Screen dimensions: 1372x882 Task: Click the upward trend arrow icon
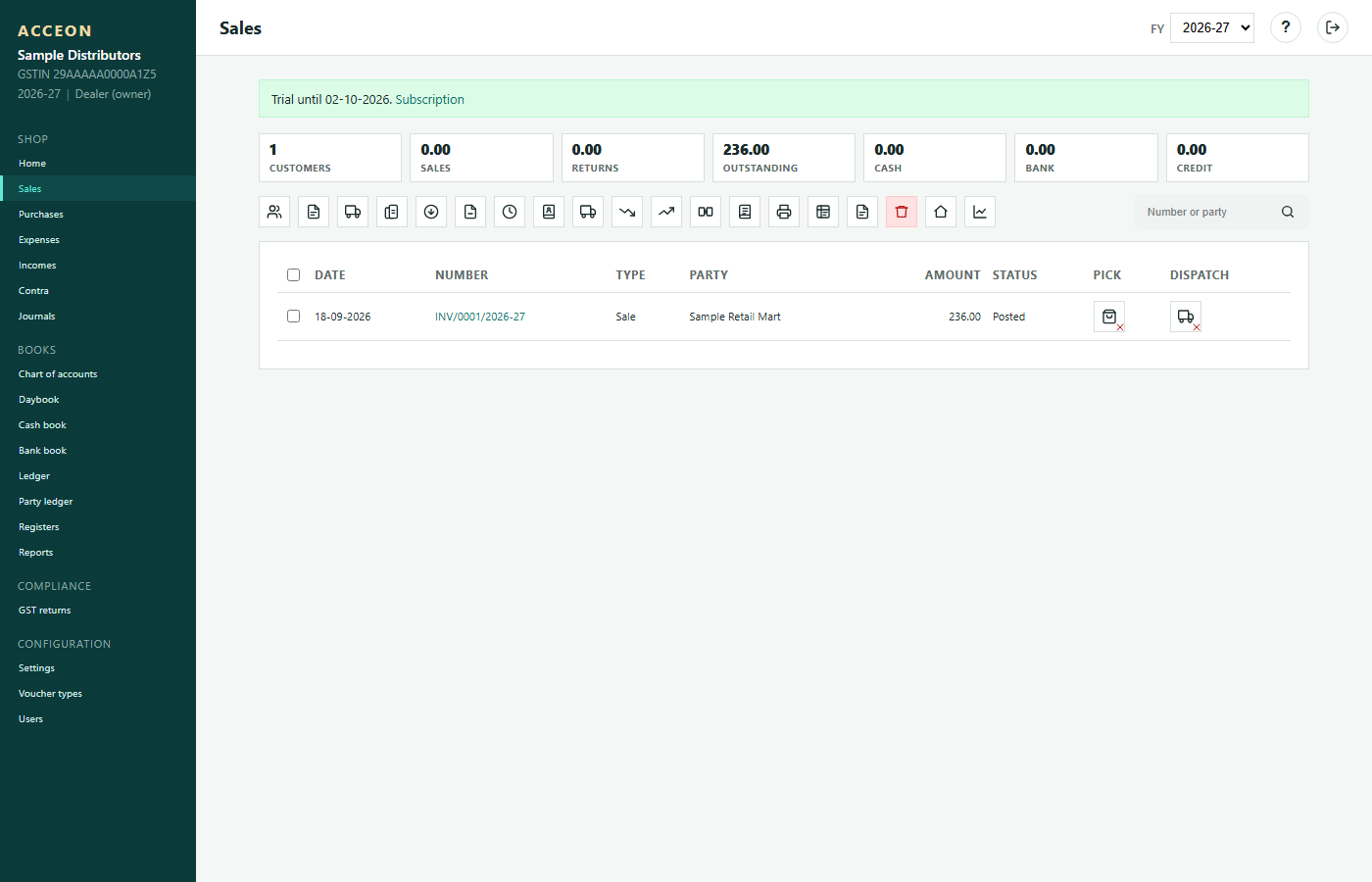tap(666, 212)
